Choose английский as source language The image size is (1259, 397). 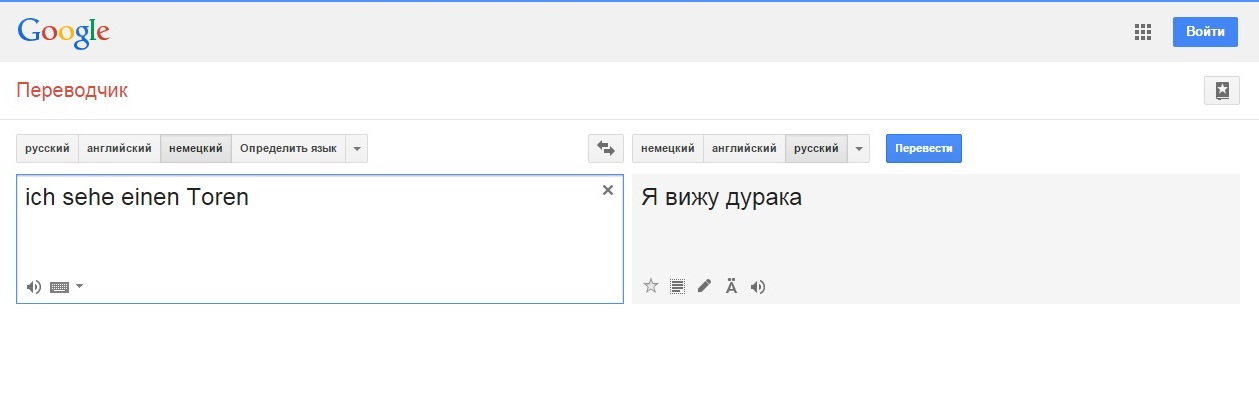119,148
